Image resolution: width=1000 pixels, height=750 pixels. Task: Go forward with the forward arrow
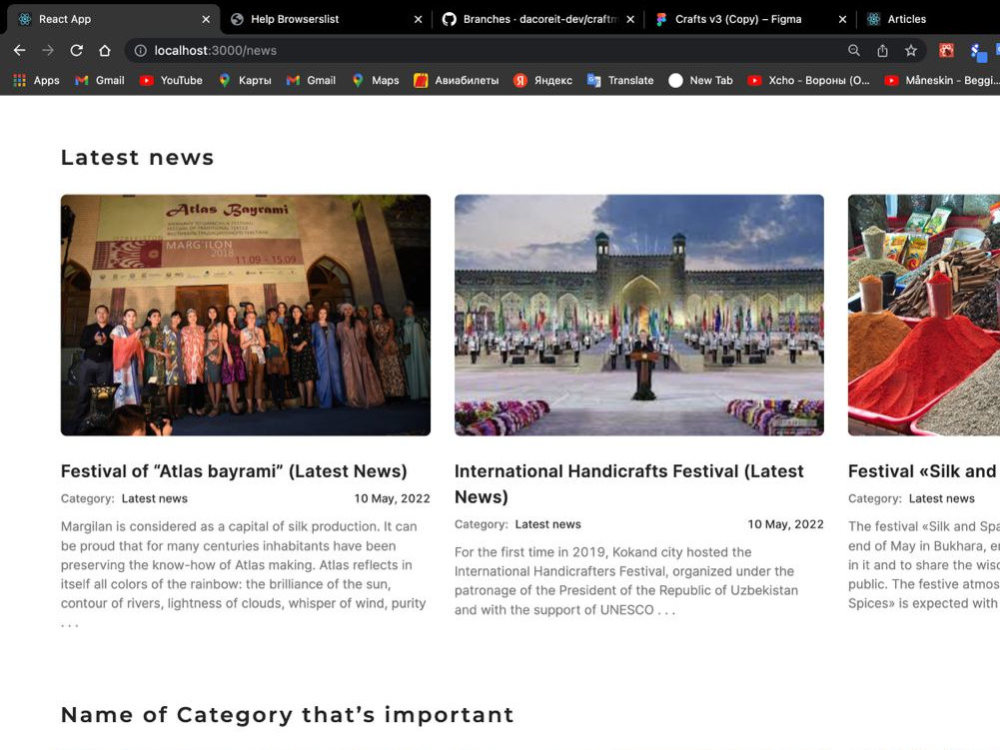coord(48,50)
